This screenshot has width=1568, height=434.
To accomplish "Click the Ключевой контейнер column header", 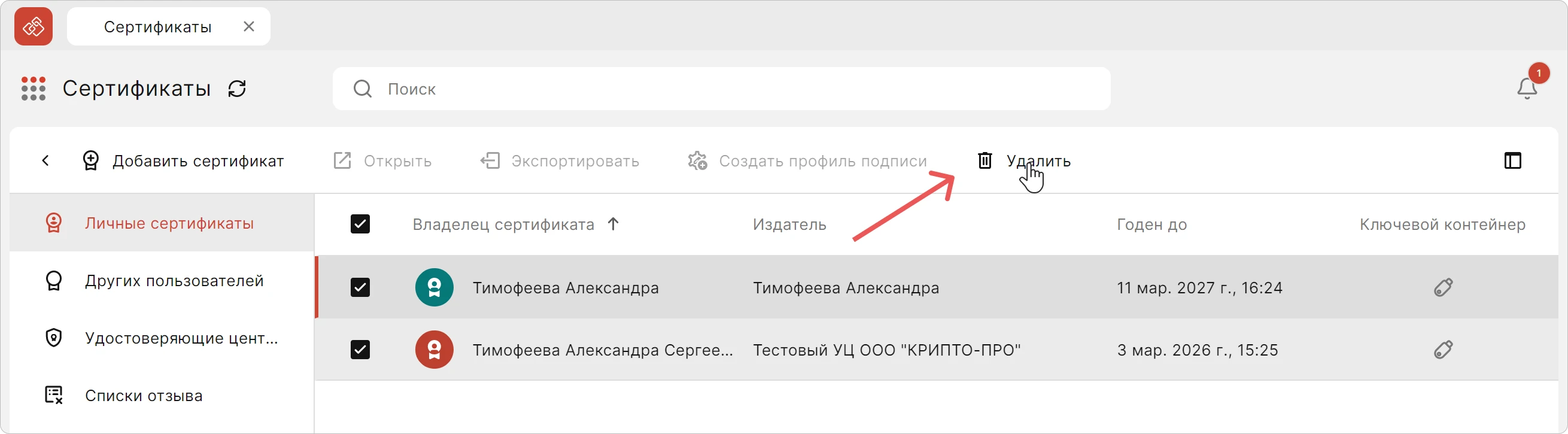I will point(1442,224).
